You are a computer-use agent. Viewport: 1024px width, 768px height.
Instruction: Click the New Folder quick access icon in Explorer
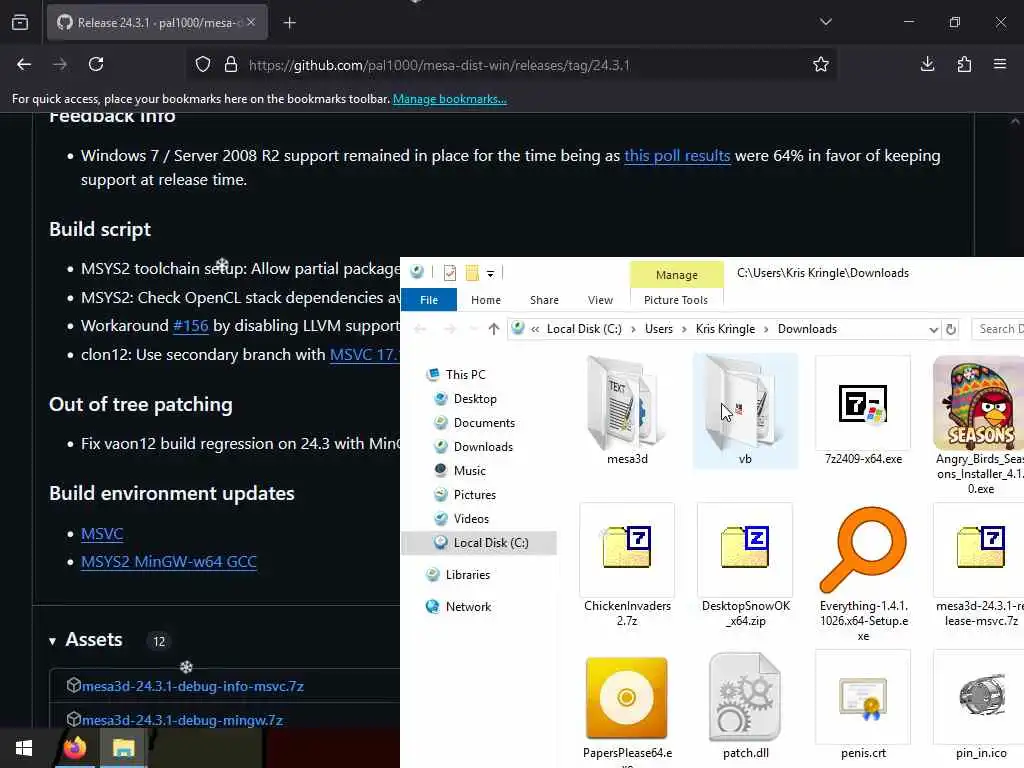pyautogui.click(x=472, y=273)
